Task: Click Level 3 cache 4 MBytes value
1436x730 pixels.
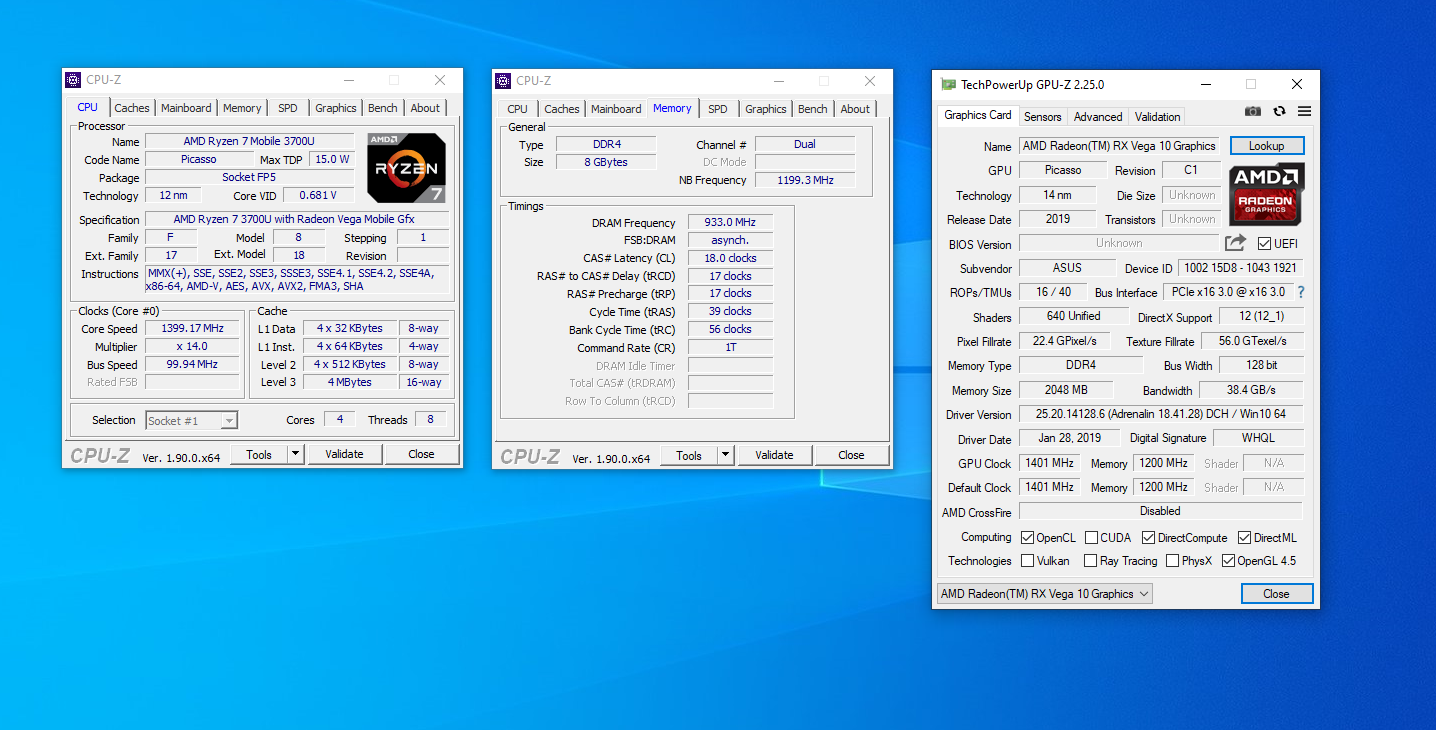Action: (349, 382)
